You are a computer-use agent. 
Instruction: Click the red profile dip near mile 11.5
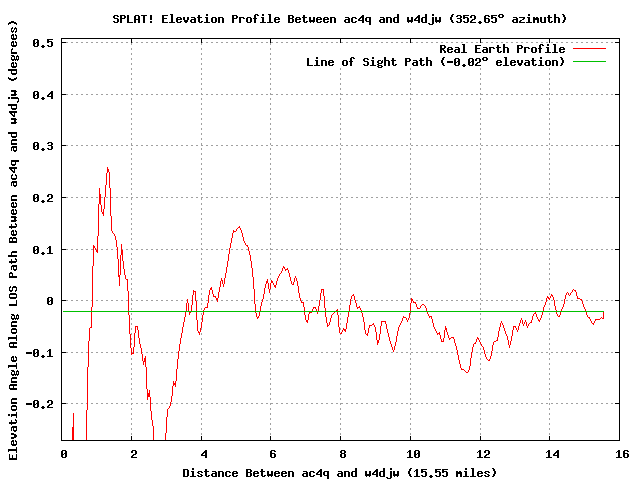pyautogui.click(x=467, y=372)
